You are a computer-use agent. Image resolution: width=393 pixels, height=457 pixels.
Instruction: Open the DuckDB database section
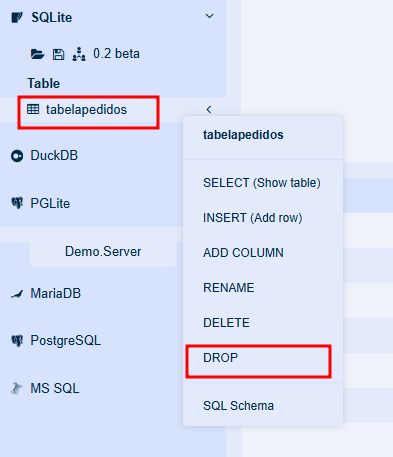[x=54, y=155]
